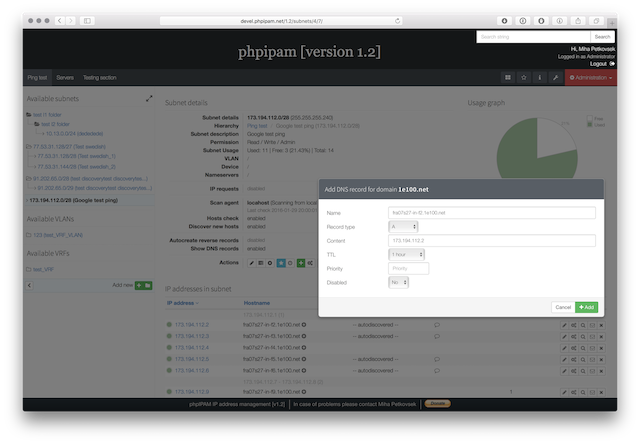Open VLAN 123 test_VRF_VLAN

coord(58,235)
